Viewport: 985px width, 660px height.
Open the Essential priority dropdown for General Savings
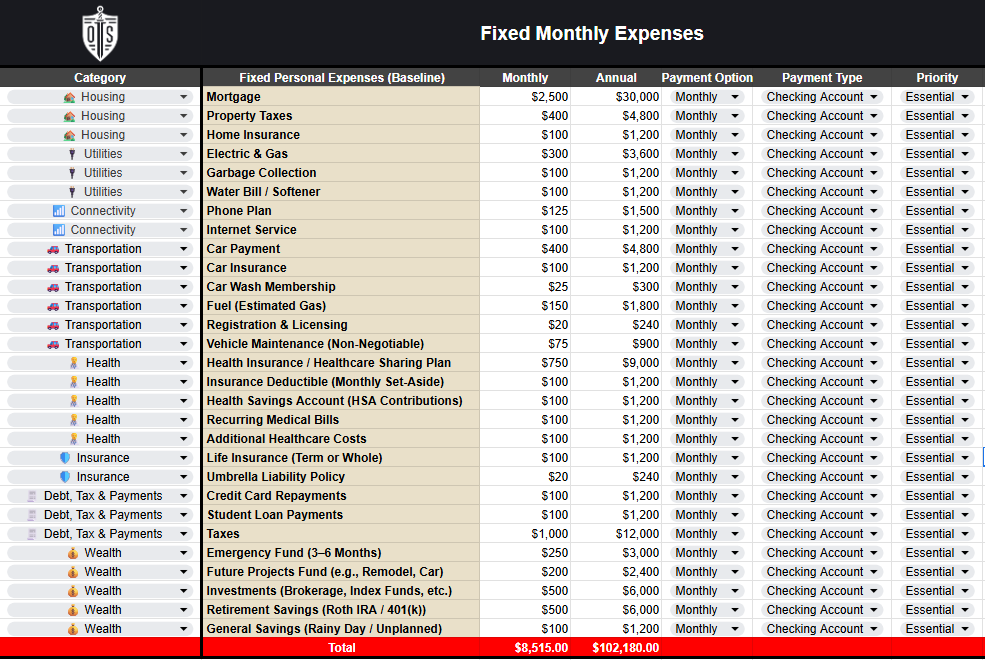coord(966,629)
